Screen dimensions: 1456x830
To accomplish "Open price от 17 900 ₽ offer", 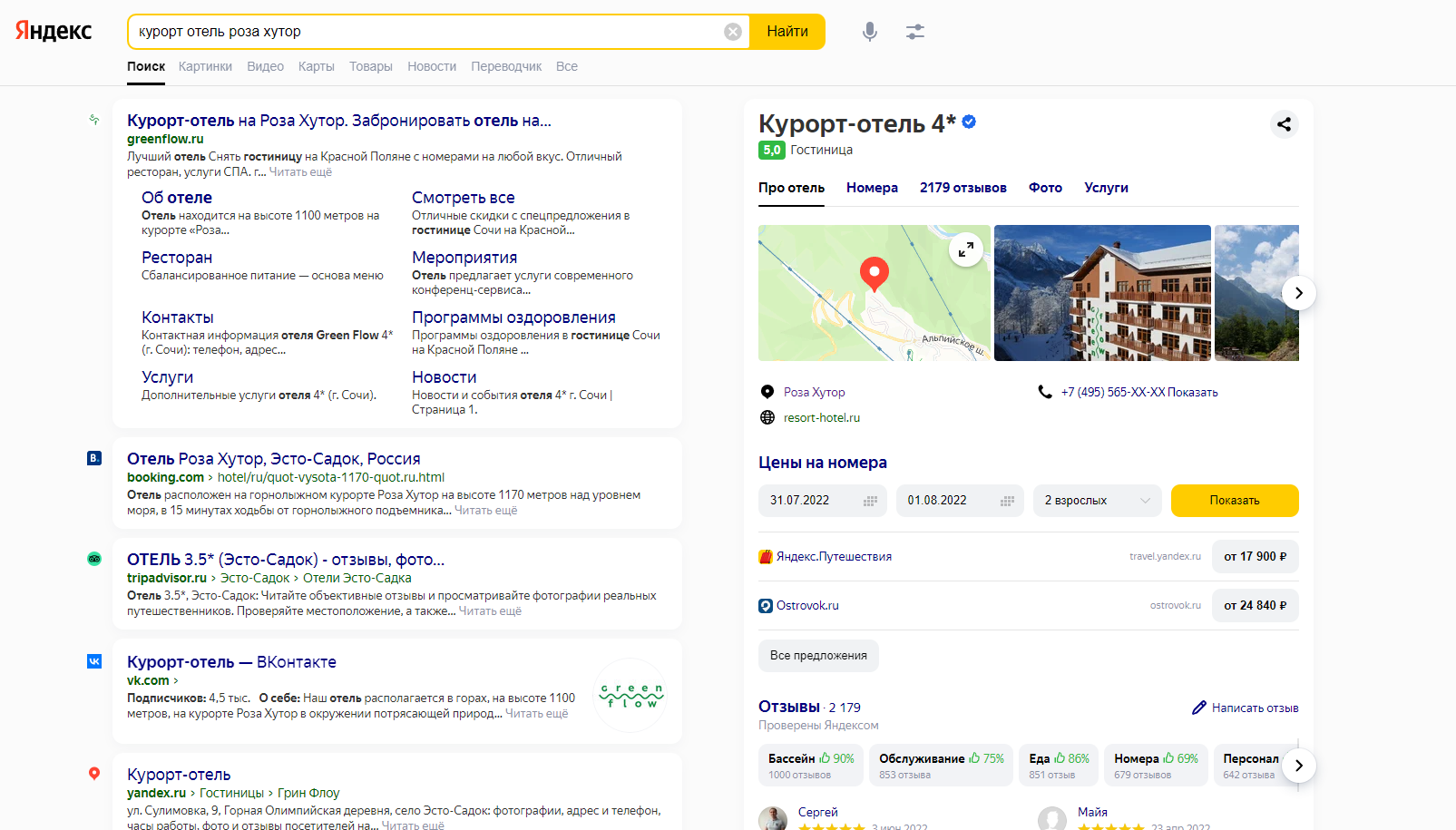I will [1256, 557].
